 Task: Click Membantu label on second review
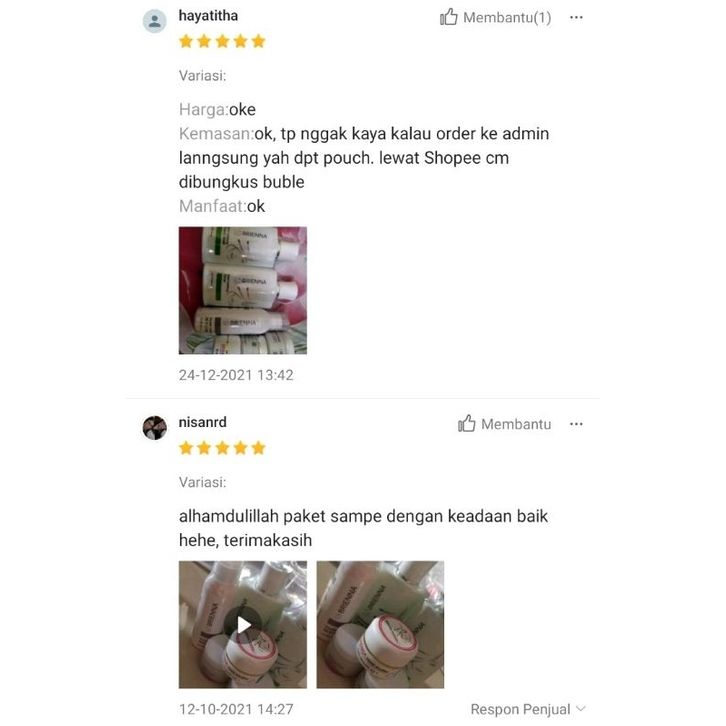pyautogui.click(x=516, y=424)
